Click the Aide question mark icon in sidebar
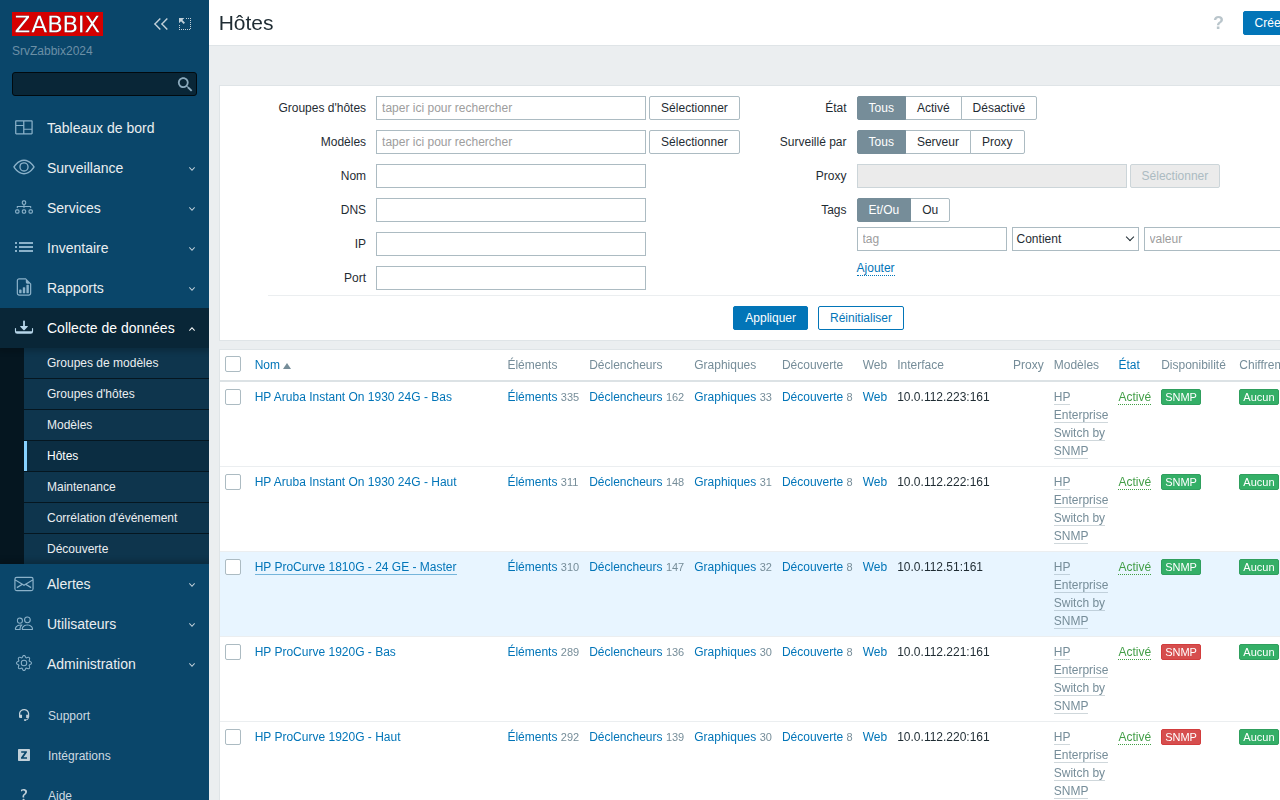This screenshot has height=800, width=1280. point(24,795)
